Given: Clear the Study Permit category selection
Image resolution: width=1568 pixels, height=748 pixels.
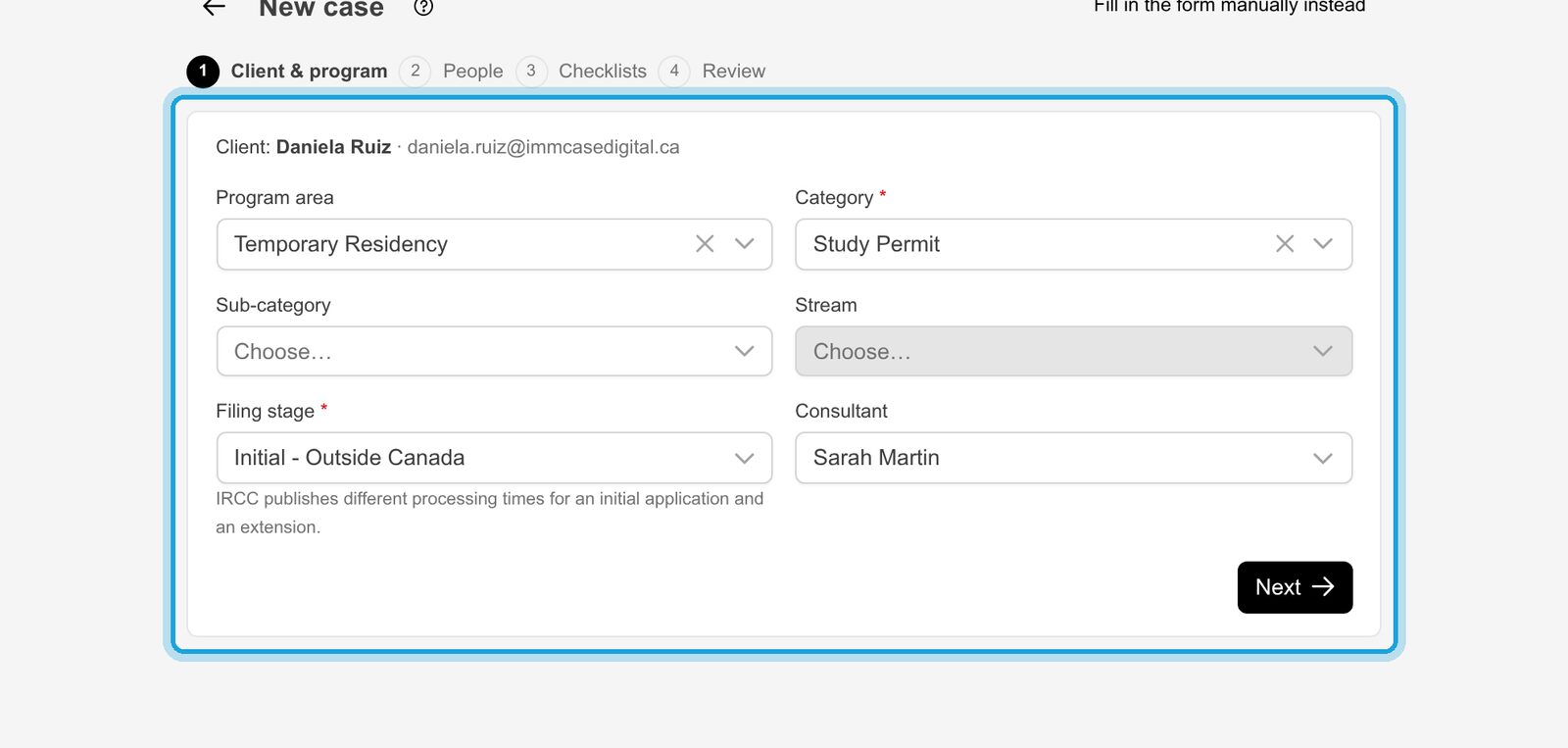Looking at the screenshot, I should tap(1285, 244).
